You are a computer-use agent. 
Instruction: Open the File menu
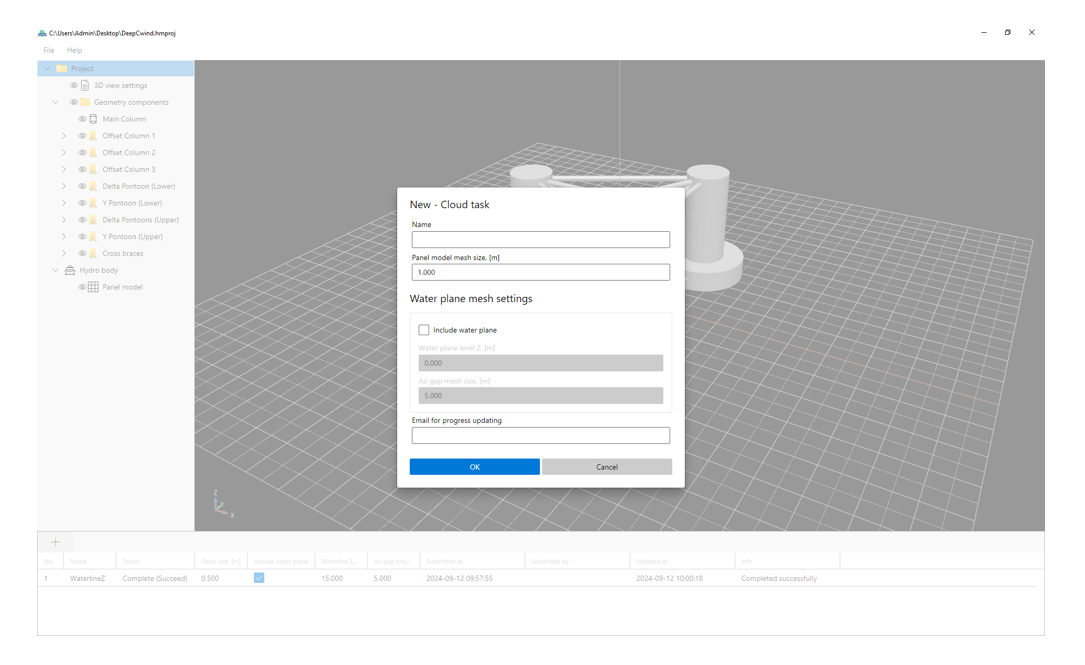[x=48, y=51]
